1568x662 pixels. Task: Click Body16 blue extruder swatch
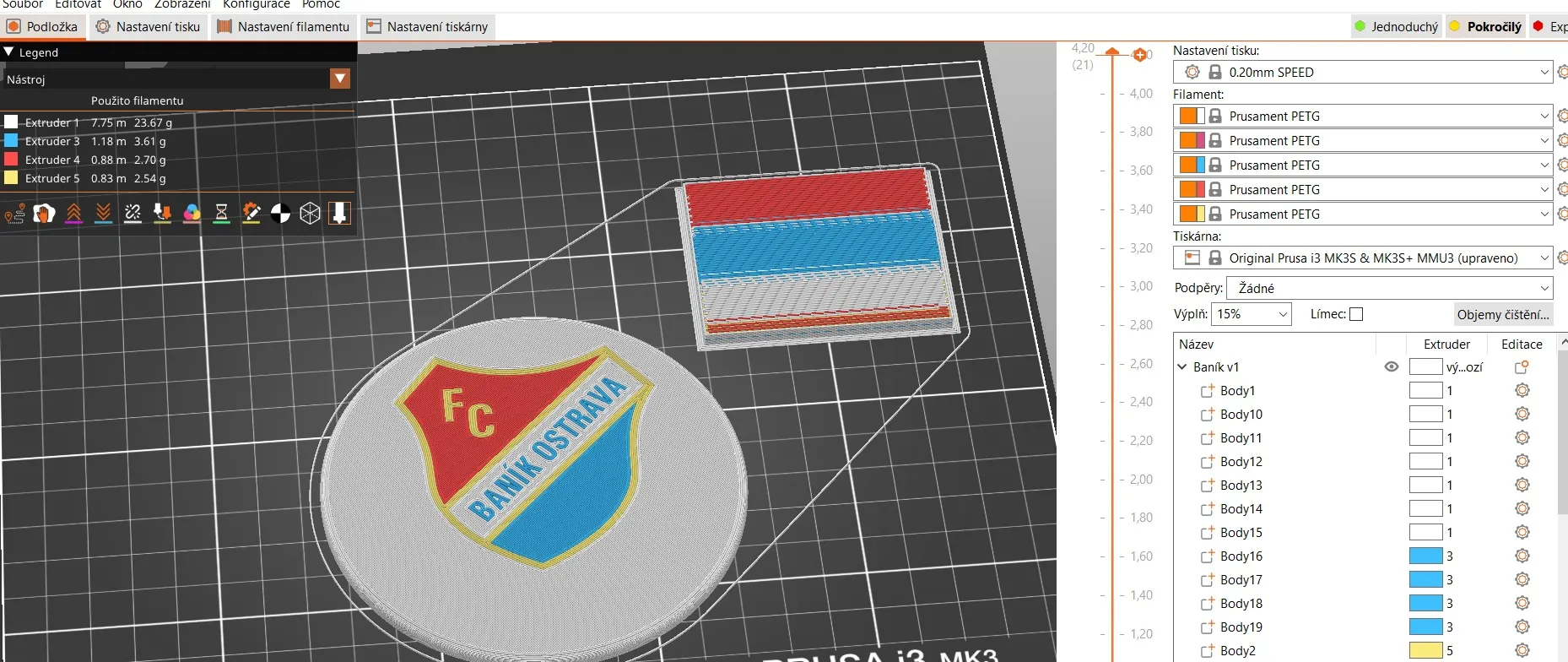click(x=1425, y=556)
